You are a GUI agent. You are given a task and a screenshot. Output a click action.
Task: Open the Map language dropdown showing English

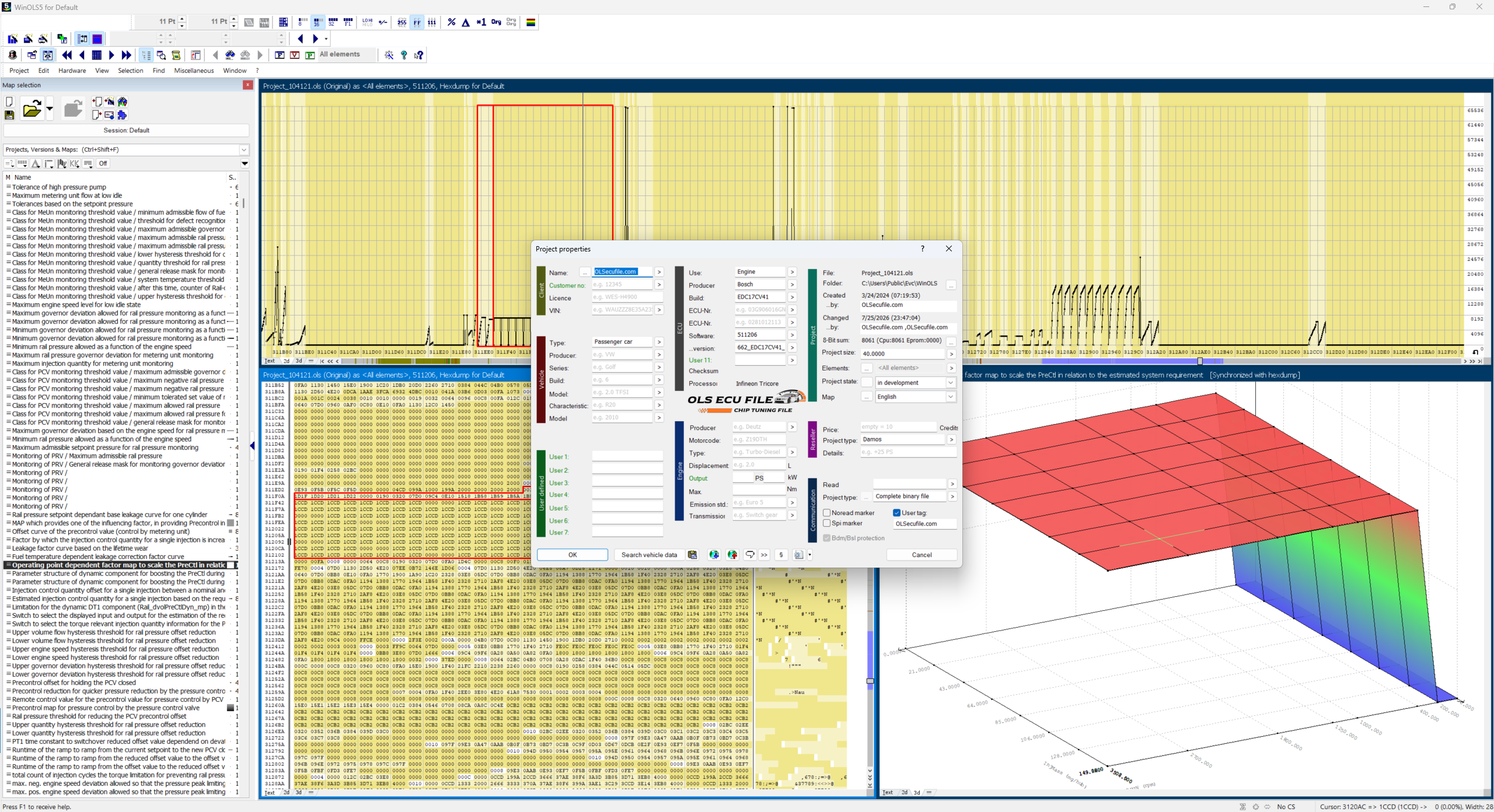[x=951, y=397]
